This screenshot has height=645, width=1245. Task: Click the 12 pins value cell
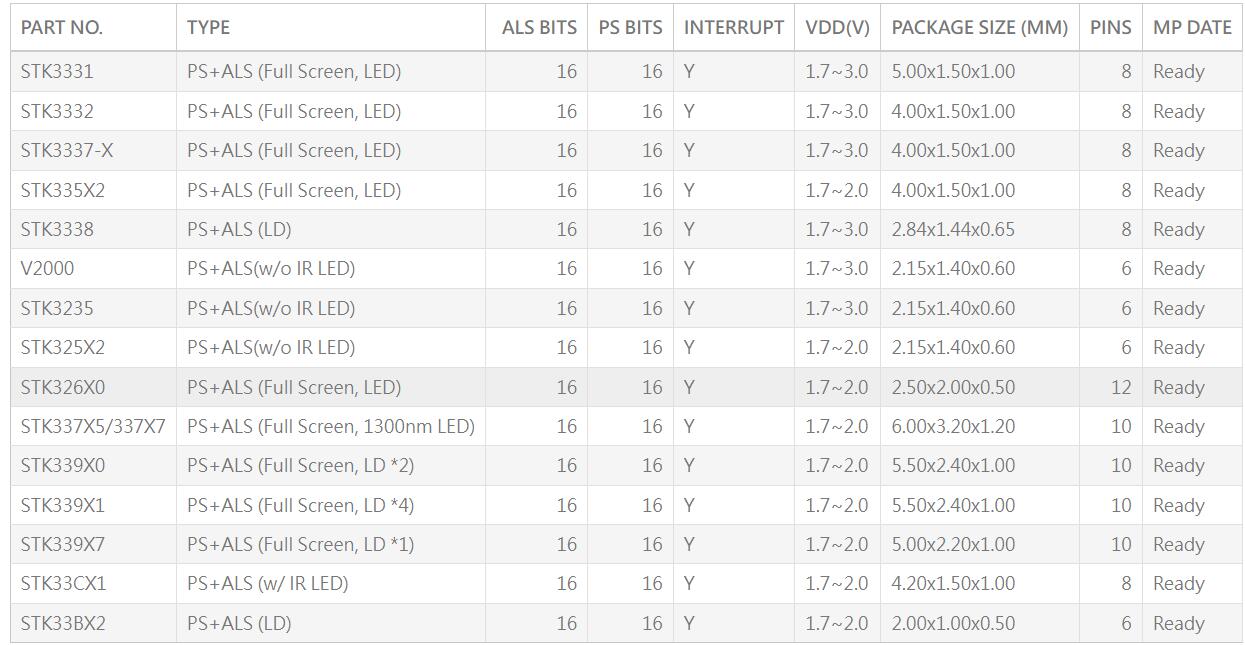pos(1120,387)
